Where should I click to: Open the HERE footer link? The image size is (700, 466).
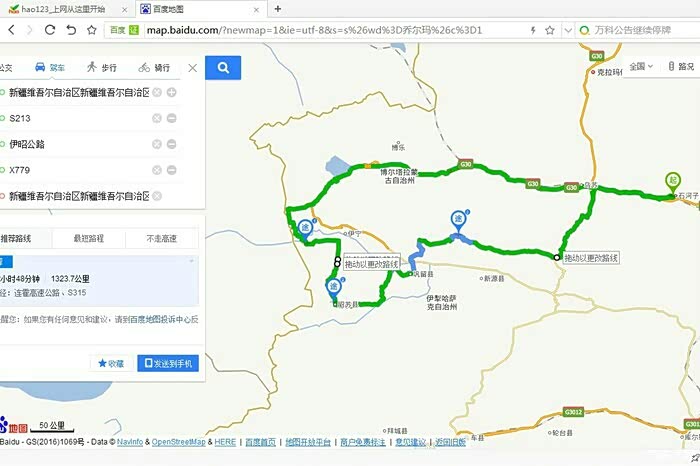point(225,442)
